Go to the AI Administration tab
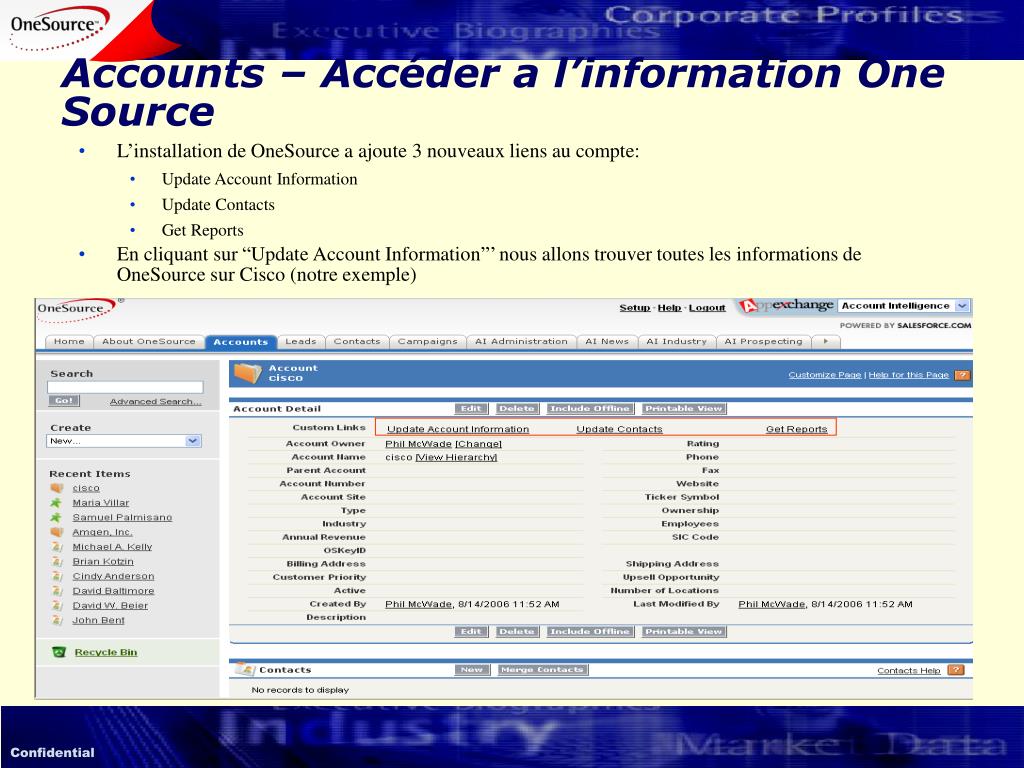The width and height of the screenshot is (1024, 768). (x=521, y=341)
